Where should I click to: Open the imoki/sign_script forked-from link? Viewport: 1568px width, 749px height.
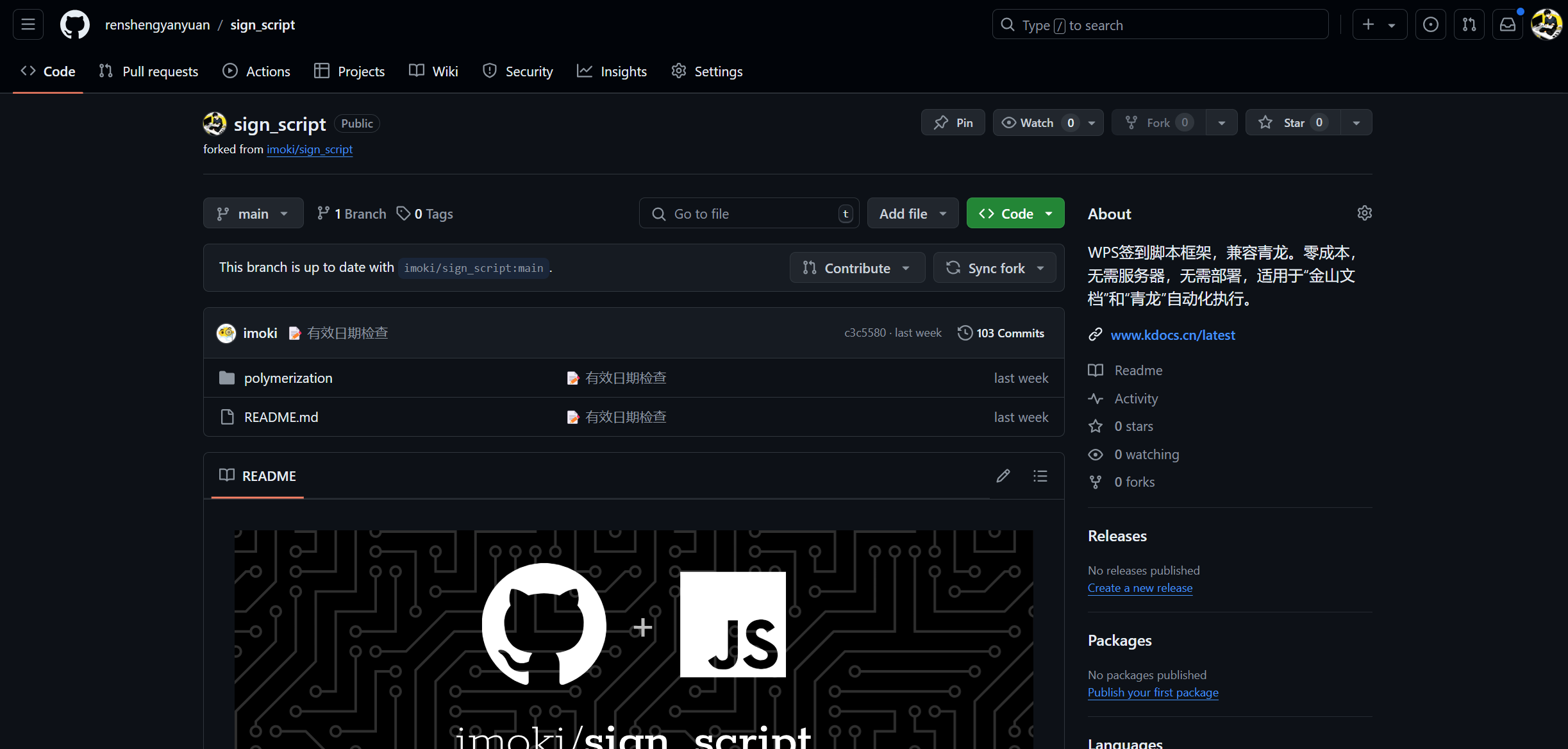[310, 149]
